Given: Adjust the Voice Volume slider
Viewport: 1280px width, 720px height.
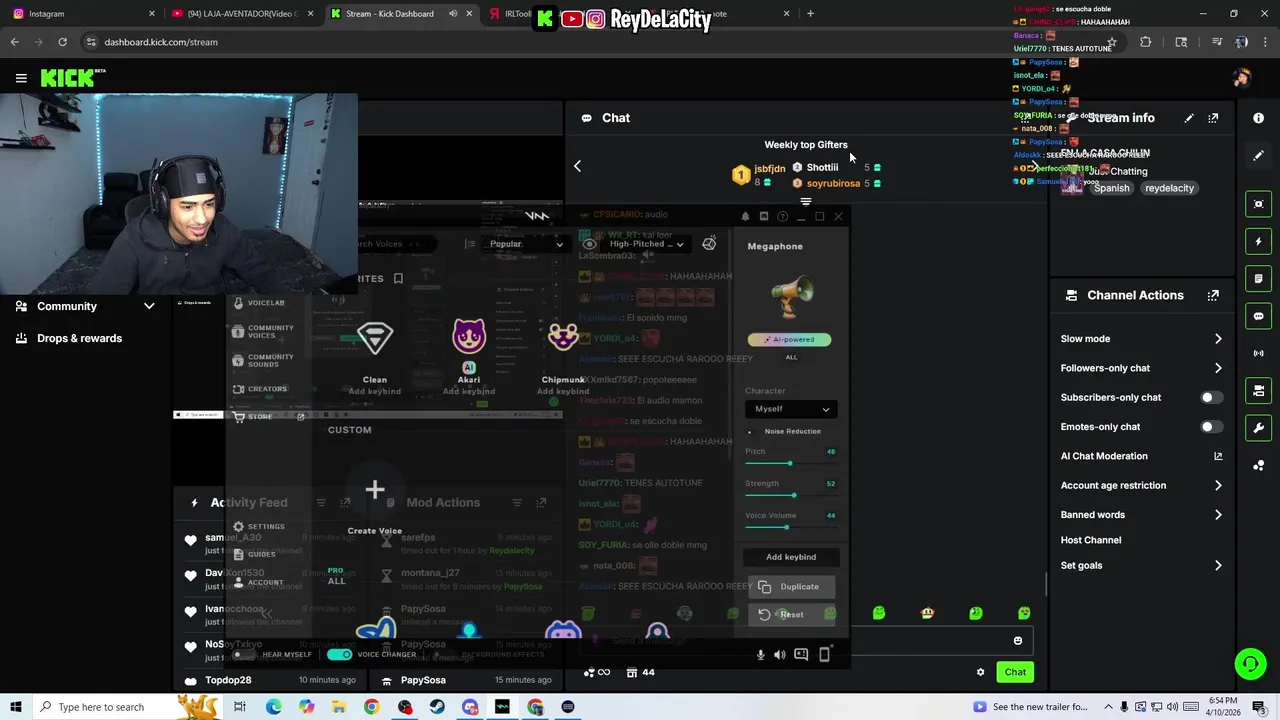Looking at the screenshot, I should pos(786,527).
